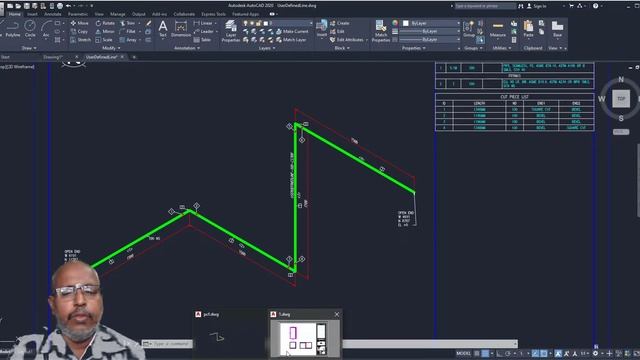Toggle grid display in status bar
The width and height of the screenshot is (640, 360).
coord(477,353)
